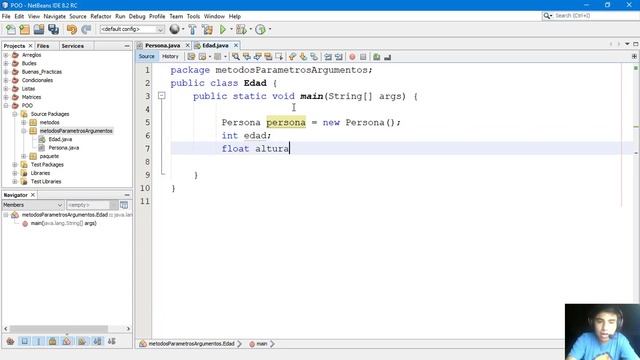Screen dimensions: 640x360
Task: Select the Source view button
Action: pos(147,56)
